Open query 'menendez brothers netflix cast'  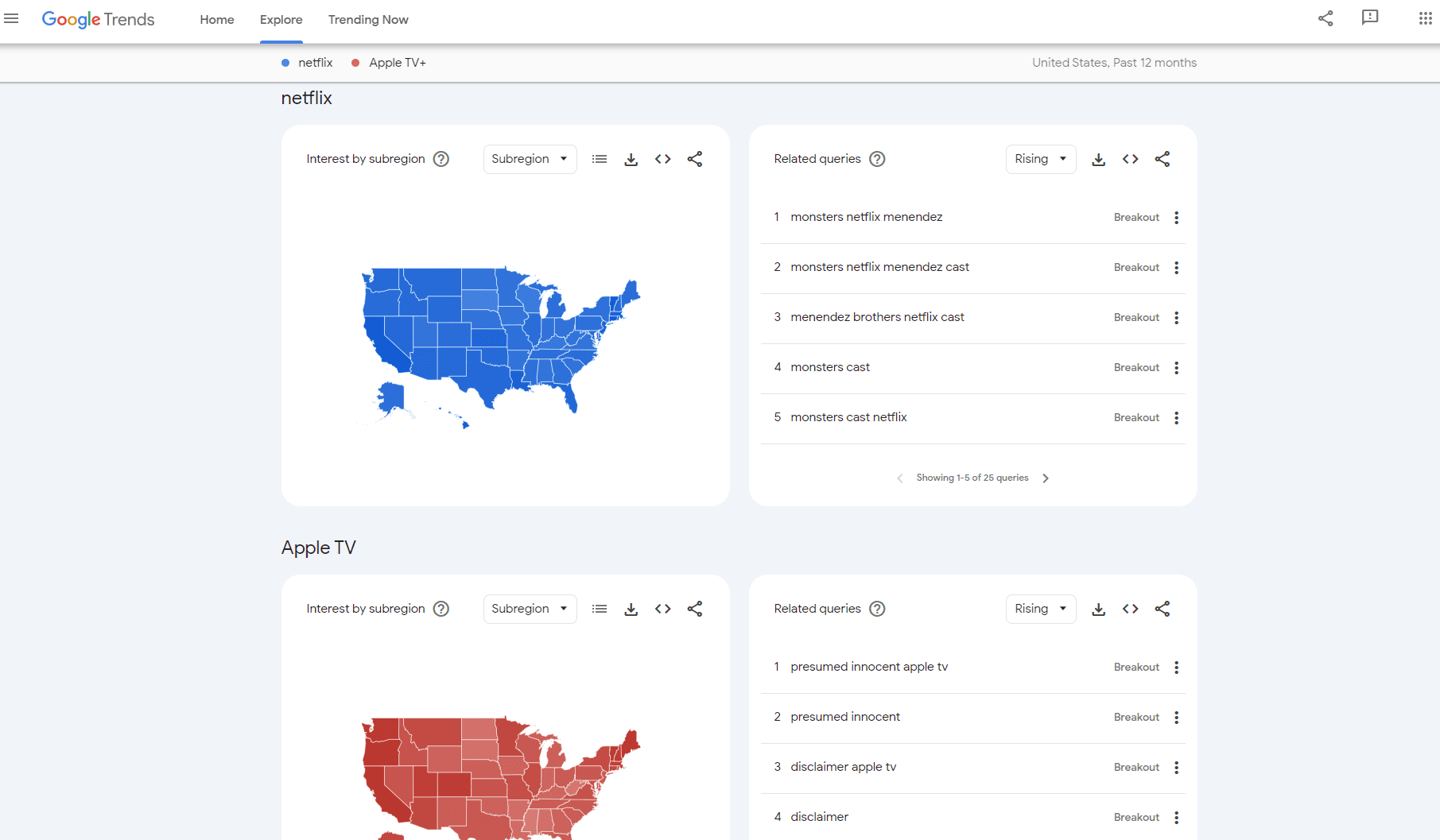tap(878, 317)
